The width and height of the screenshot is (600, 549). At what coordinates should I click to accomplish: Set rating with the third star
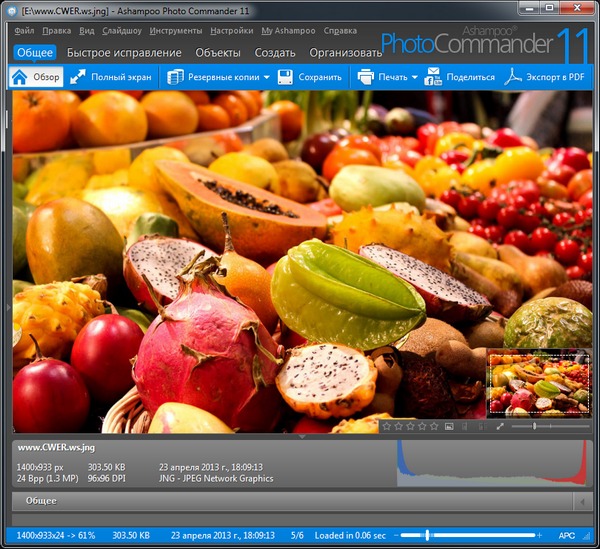(411, 426)
